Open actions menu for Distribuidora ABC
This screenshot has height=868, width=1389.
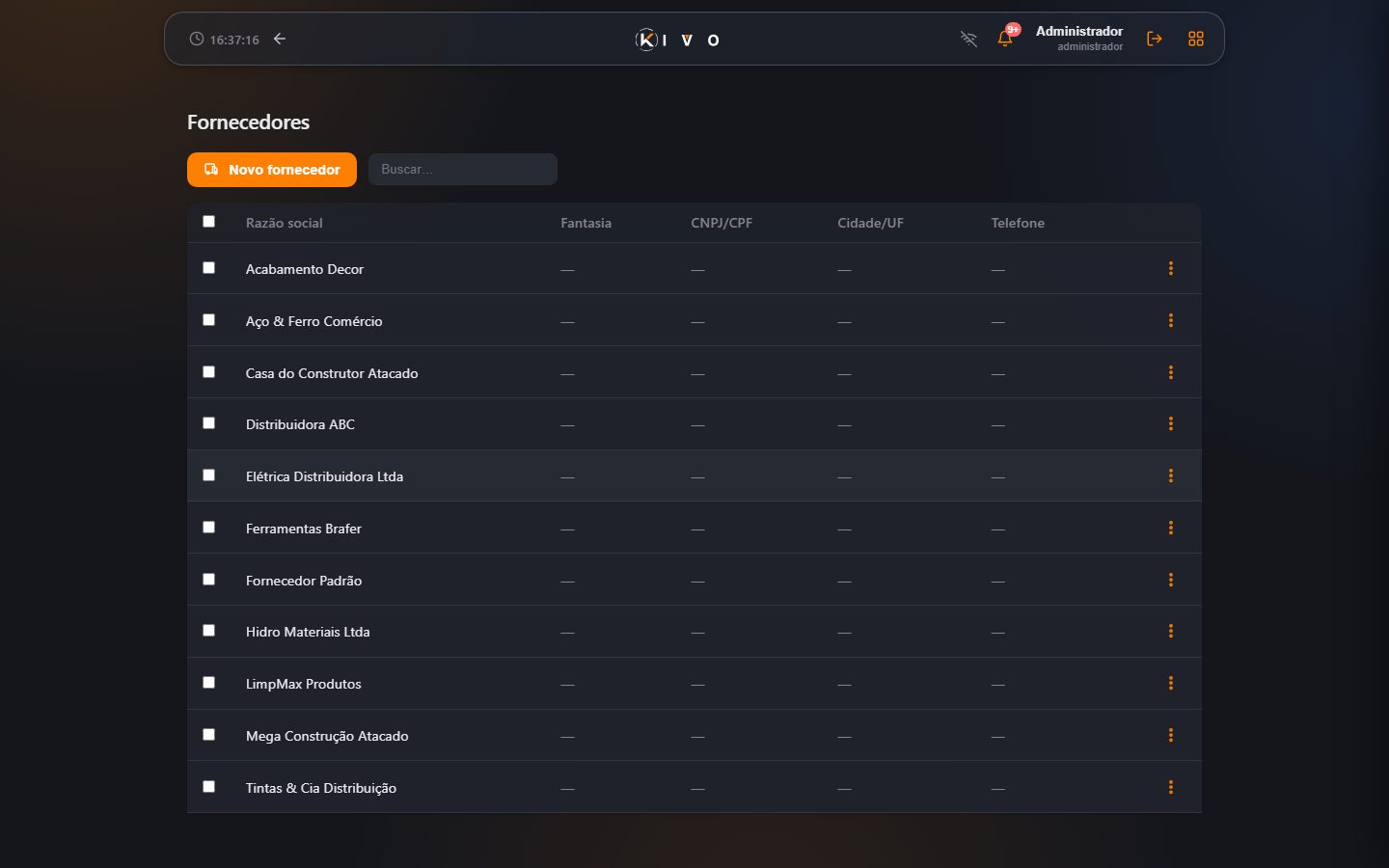(x=1171, y=423)
